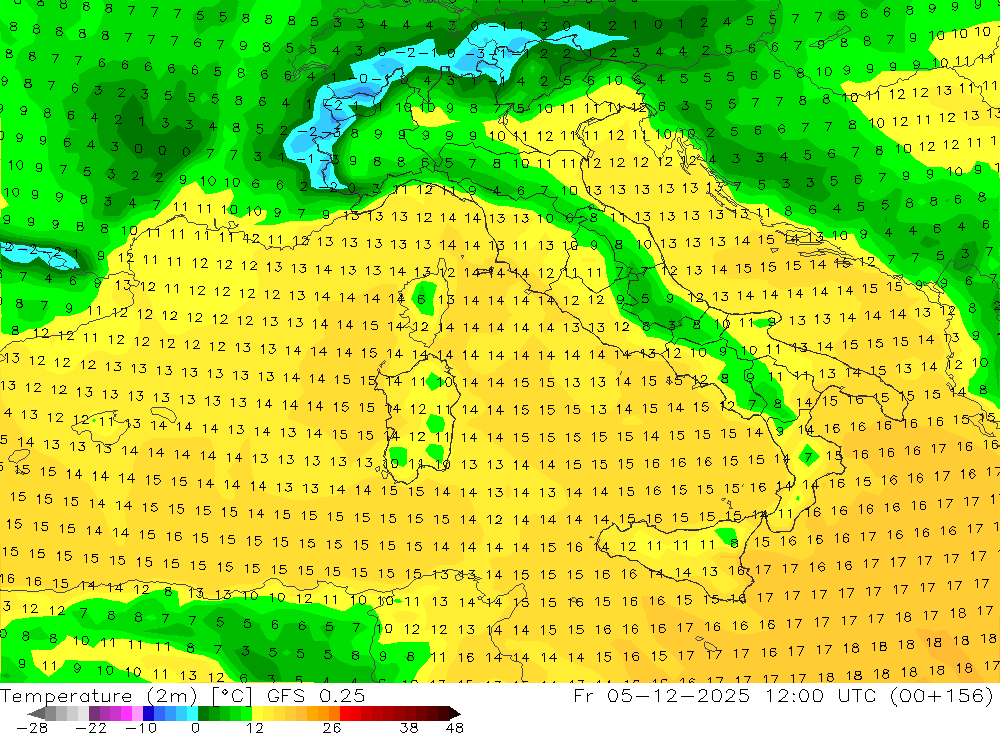1000x733 pixels.
Task: Click the "Temperature (2m)" map title
Action: click(x=98, y=696)
